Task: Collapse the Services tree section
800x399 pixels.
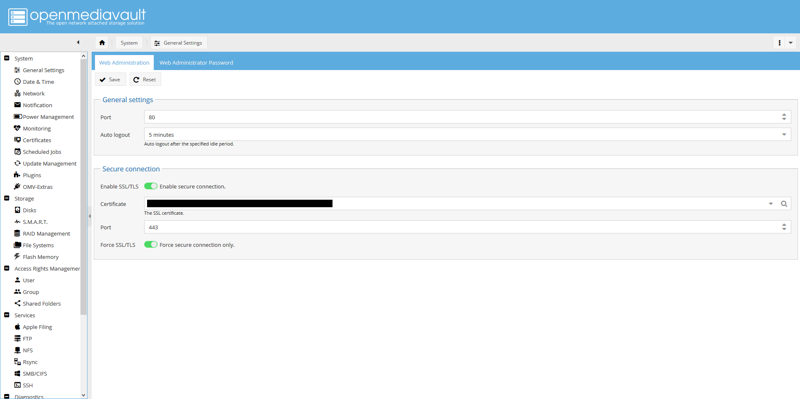Action: point(7,315)
